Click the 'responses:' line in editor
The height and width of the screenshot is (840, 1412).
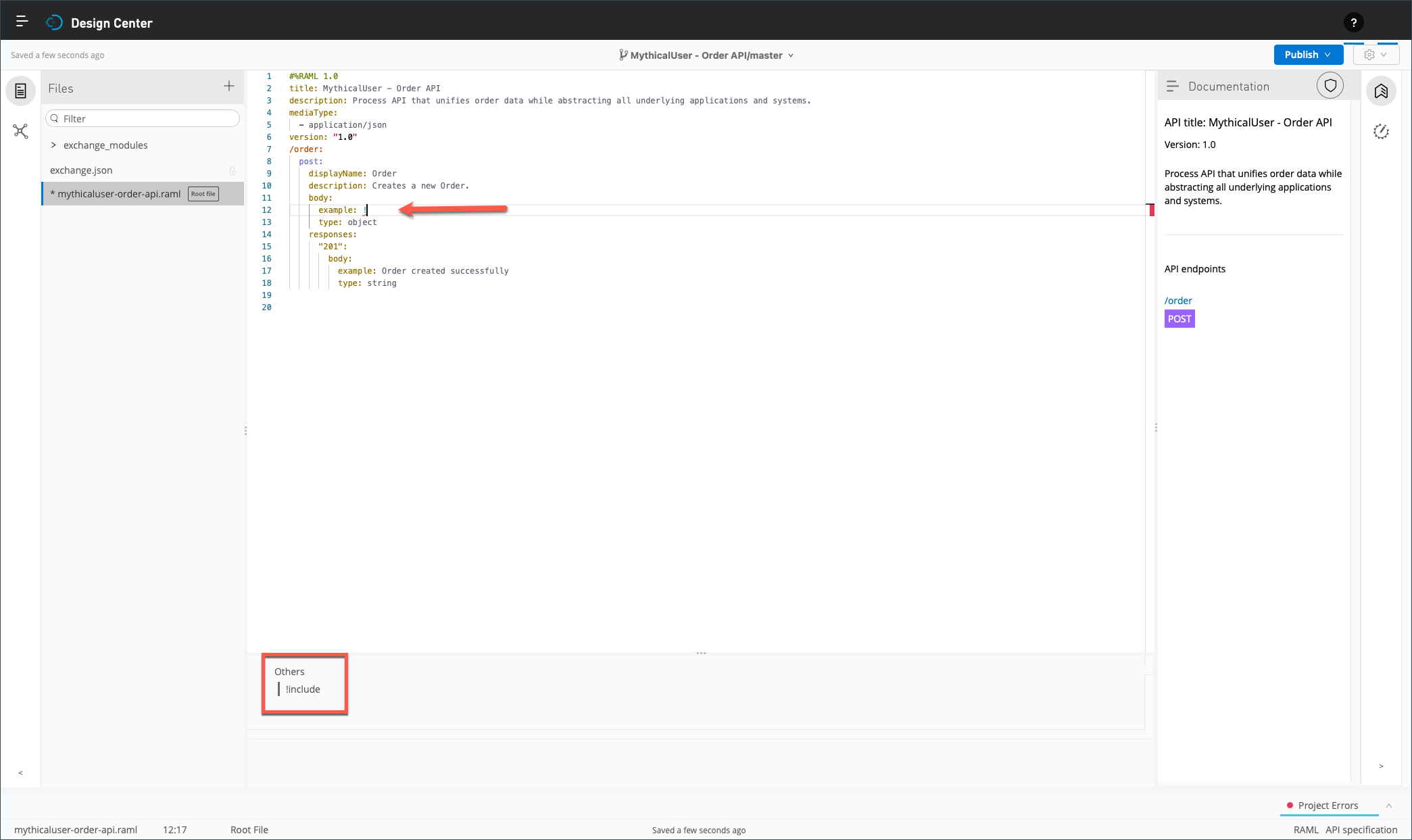point(333,234)
